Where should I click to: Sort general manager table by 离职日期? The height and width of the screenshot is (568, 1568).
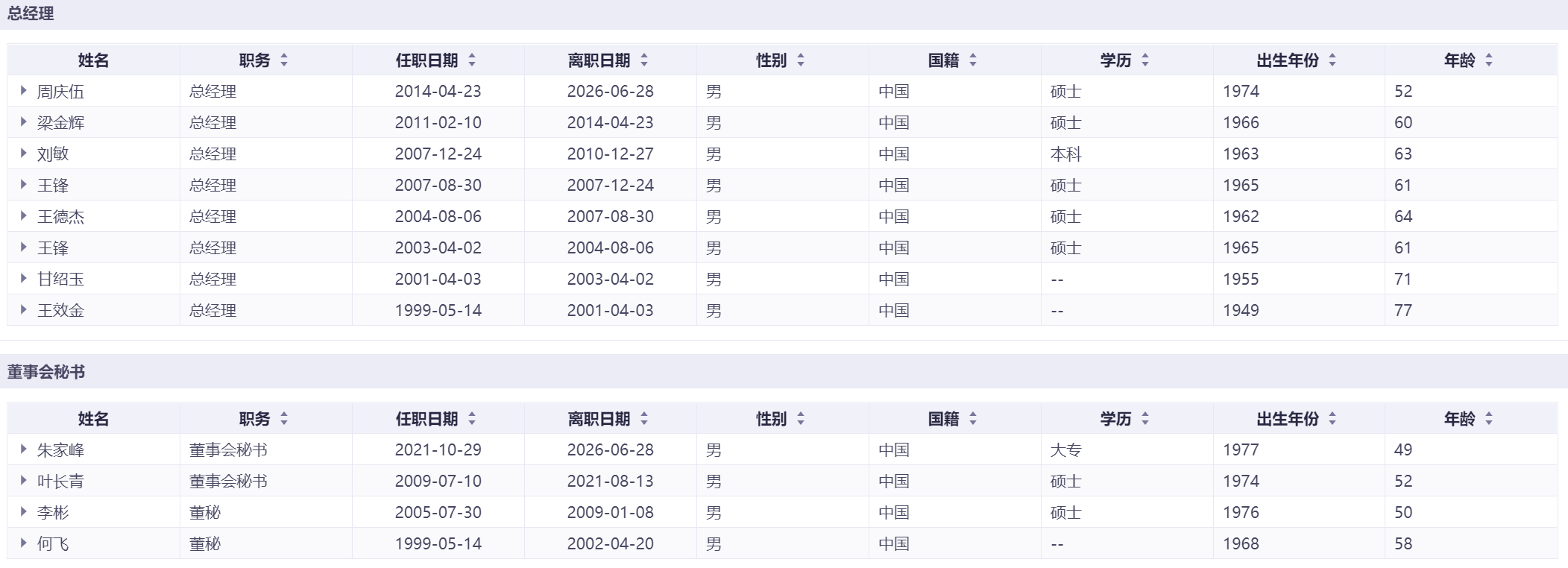644,61
